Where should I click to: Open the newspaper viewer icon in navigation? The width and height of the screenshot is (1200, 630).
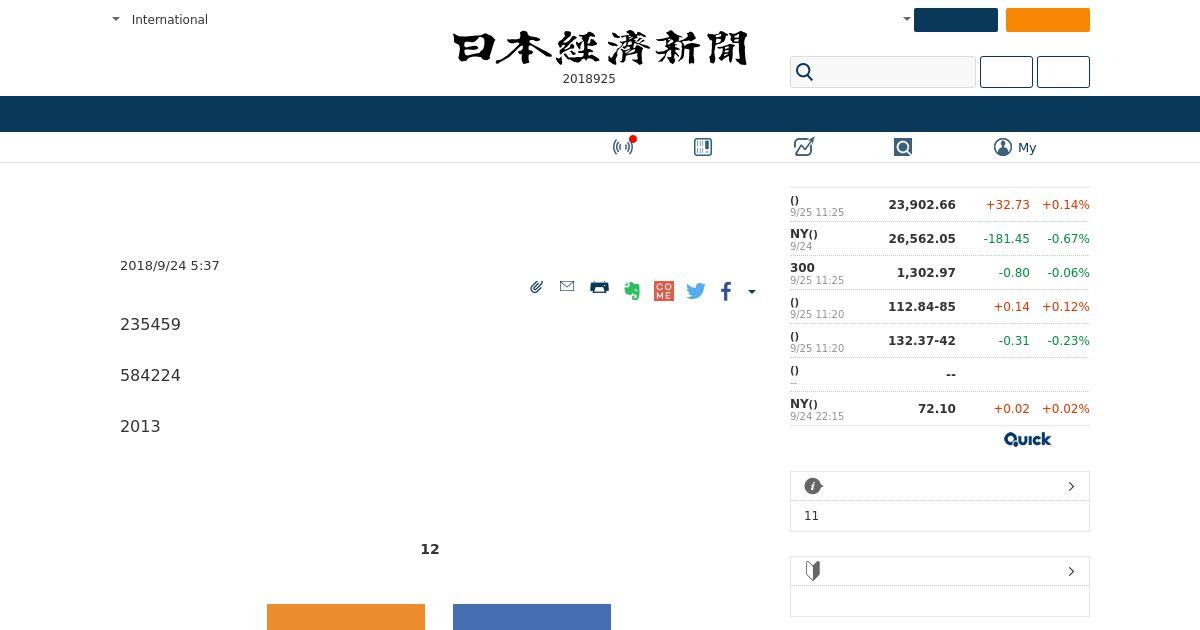703,147
